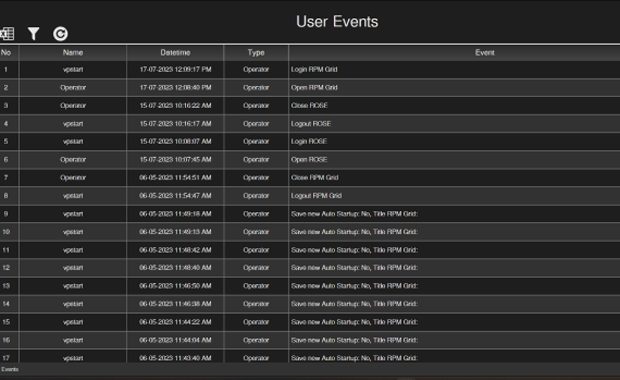Click the Save new Auto Startup event in row 16
Viewport: 620px width, 380px height.
(354, 340)
